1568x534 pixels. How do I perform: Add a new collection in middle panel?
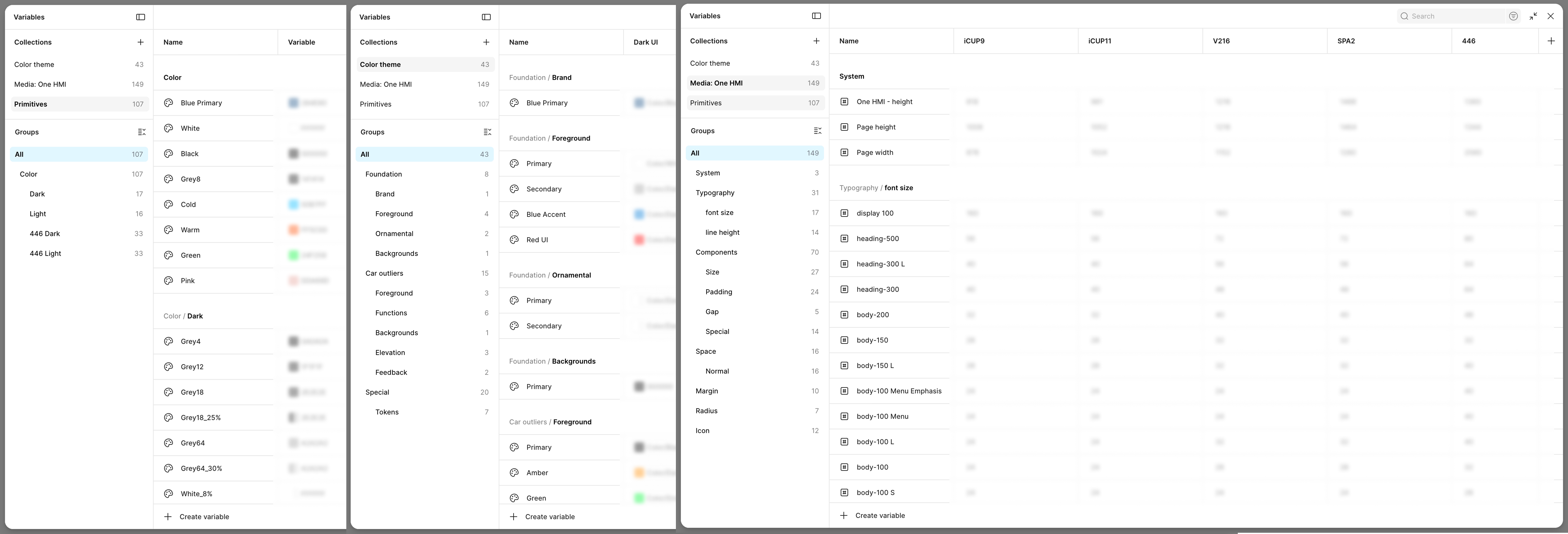click(x=486, y=42)
